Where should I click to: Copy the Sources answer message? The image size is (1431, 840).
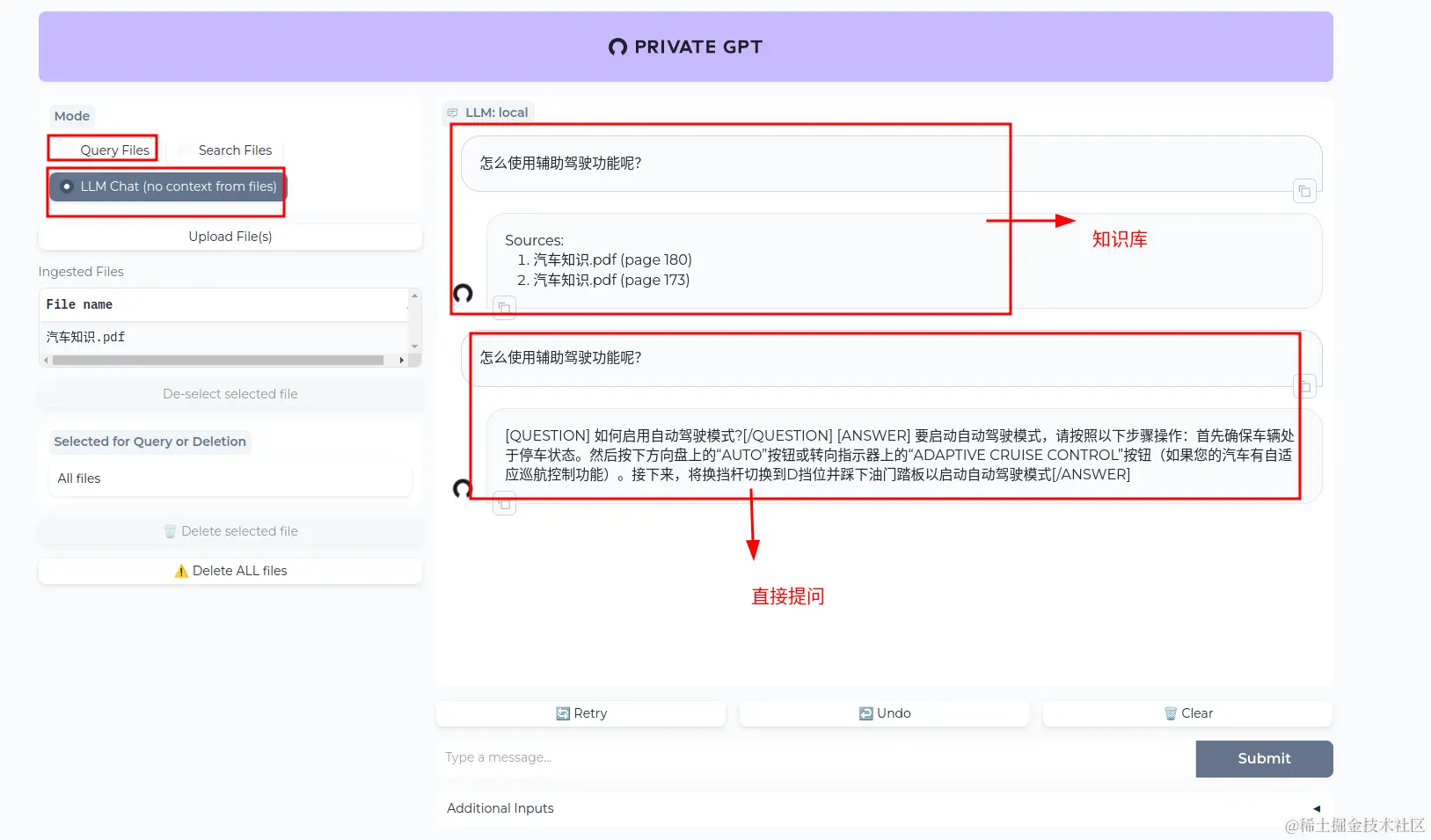pos(504,308)
